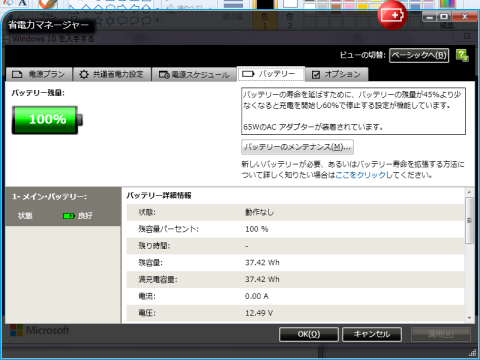
Task: Click the details list scrollbar thumb
Action: pyautogui.click(x=469, y=220)
